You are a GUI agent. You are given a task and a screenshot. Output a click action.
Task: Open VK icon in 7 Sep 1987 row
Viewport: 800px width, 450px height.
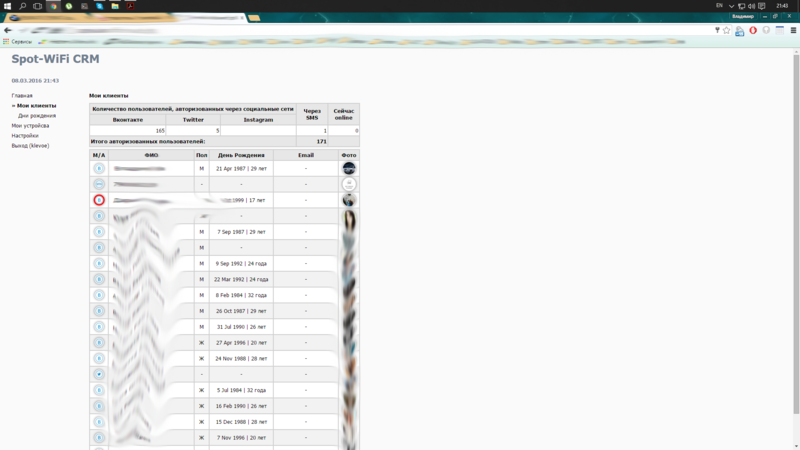coord(99,232)
